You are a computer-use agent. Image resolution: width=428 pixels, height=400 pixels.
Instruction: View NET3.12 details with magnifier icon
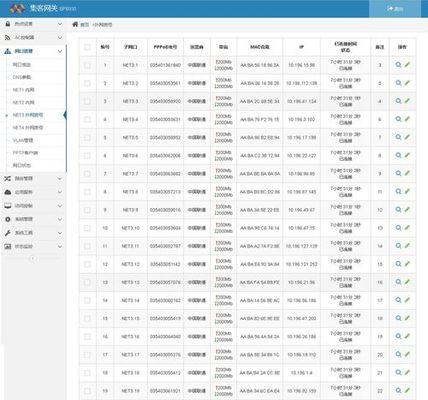coord(398,264)
